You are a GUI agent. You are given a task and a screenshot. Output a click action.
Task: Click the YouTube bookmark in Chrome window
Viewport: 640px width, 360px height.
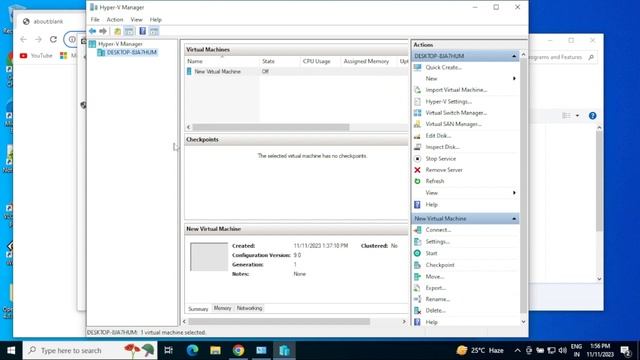[x=36, y=56]
